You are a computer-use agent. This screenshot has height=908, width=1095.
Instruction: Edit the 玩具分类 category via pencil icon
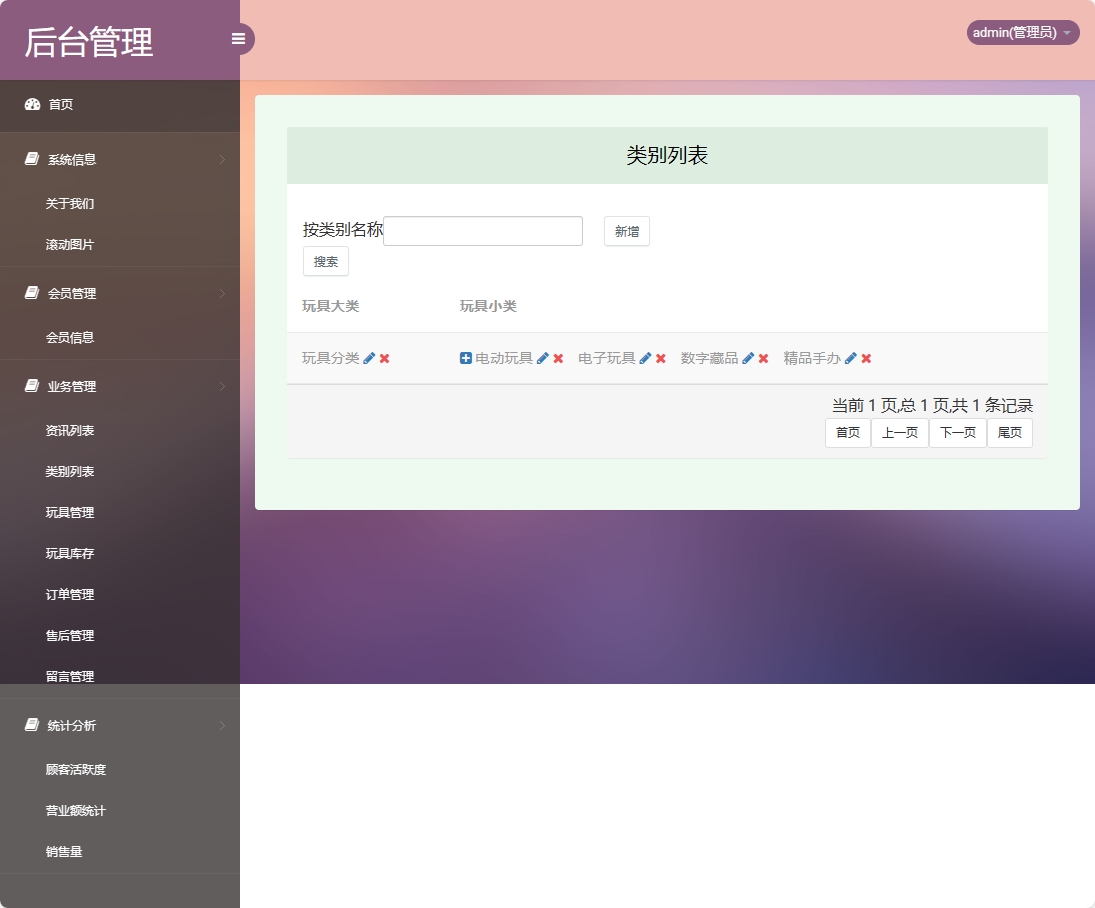[x=369, y=358]
